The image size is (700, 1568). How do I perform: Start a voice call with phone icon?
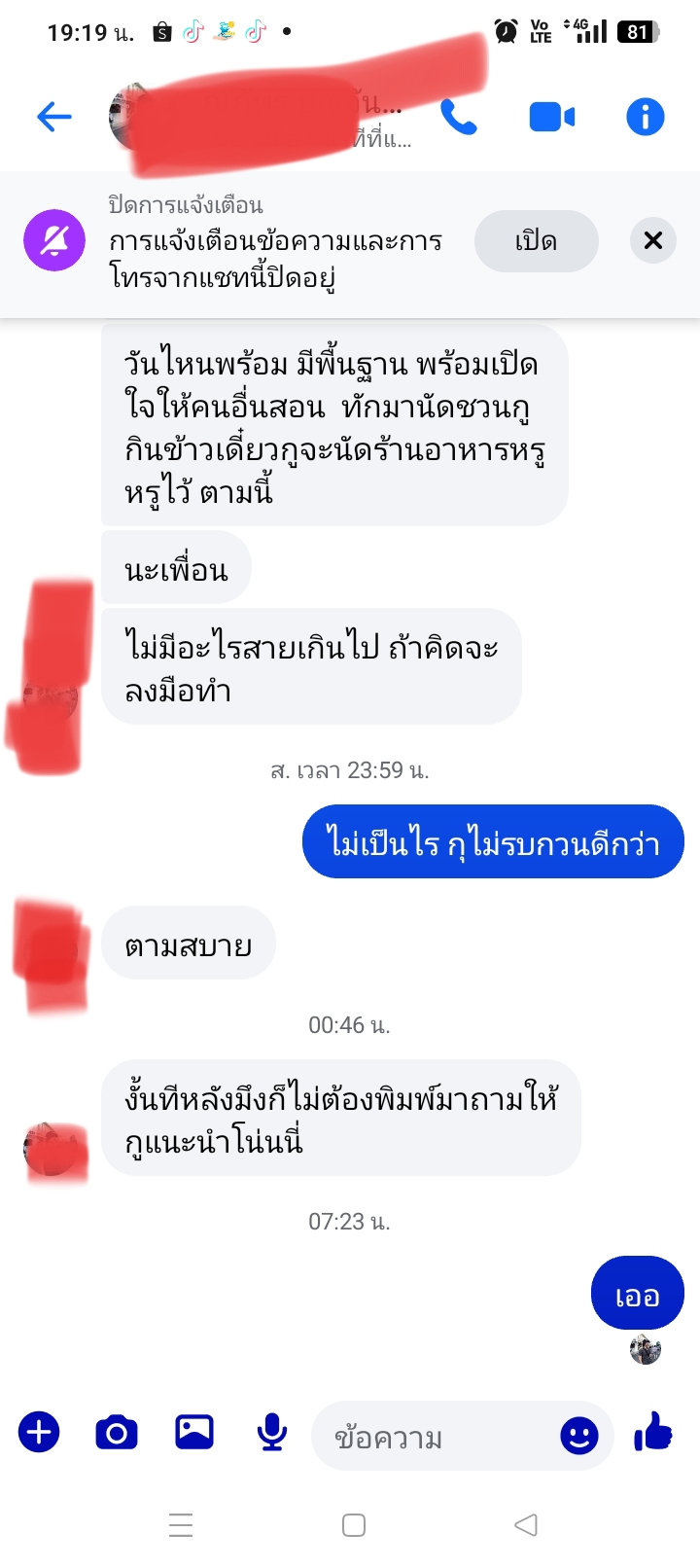click(459, 118)
